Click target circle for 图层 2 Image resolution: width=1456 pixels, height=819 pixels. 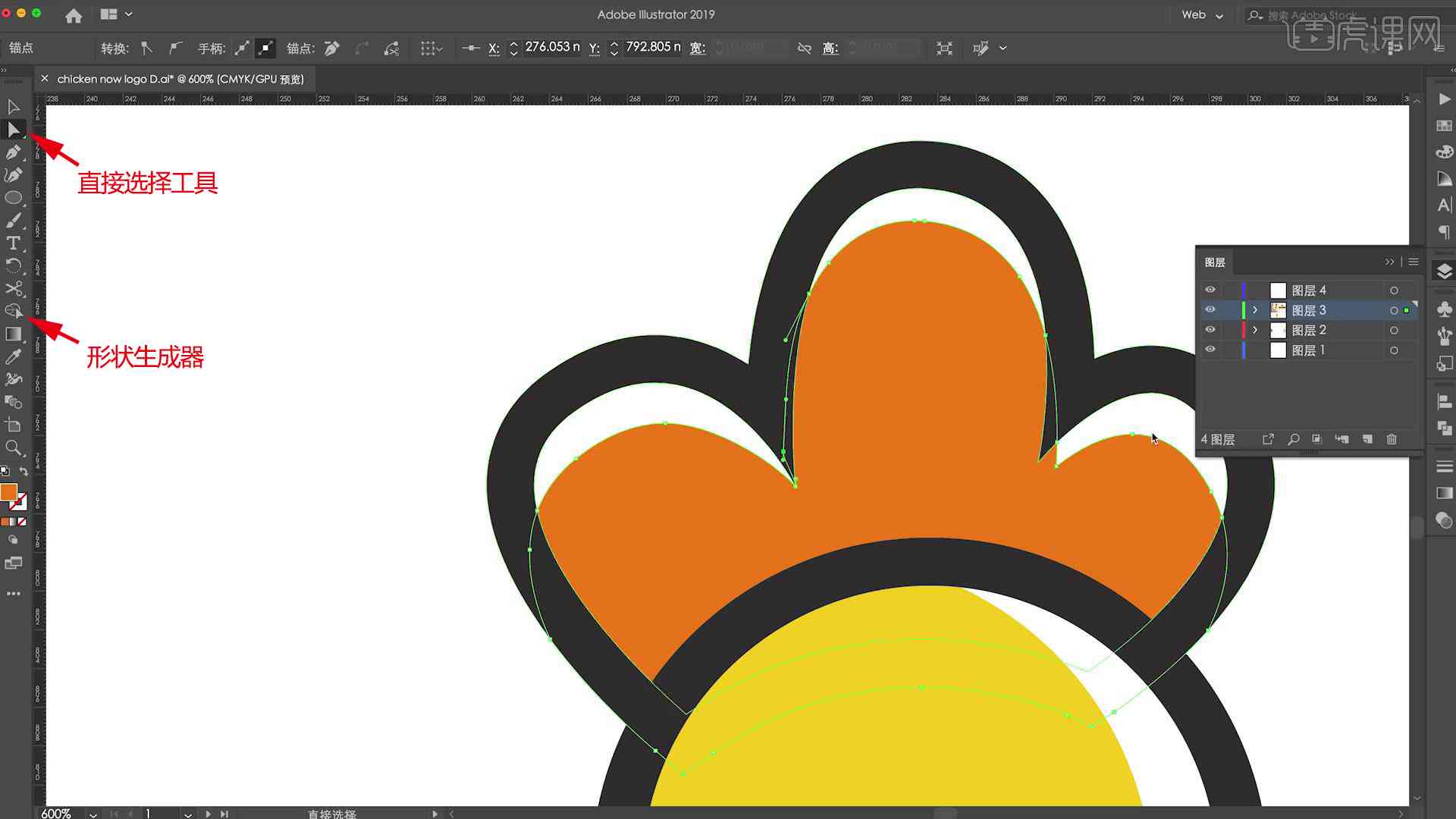[x=1394, y=330]
